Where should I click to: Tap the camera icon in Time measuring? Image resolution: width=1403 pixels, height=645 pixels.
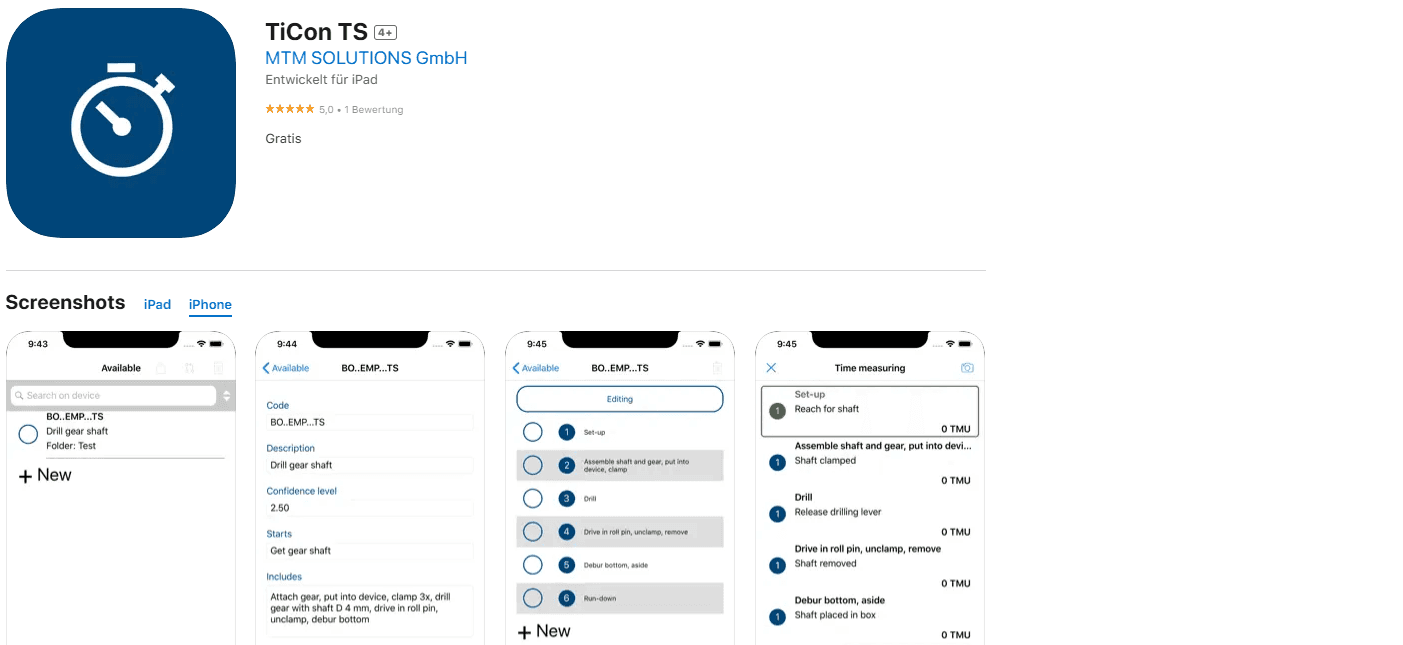coord(967,368)
